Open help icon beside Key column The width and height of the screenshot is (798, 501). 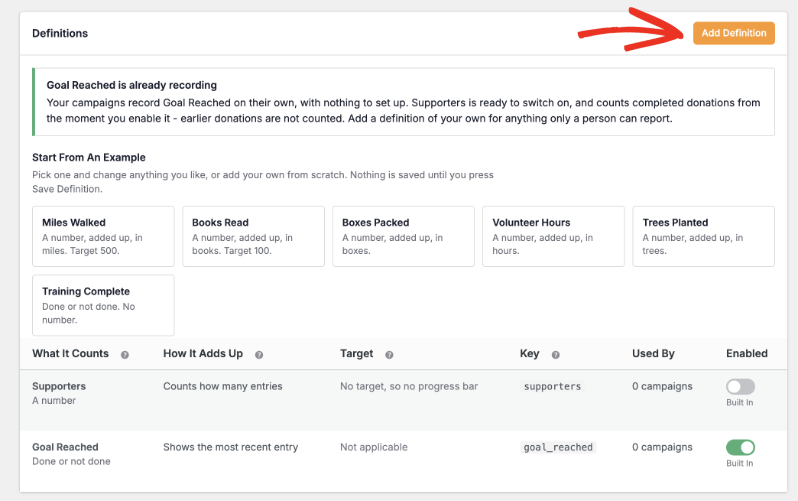coord(556,355)
